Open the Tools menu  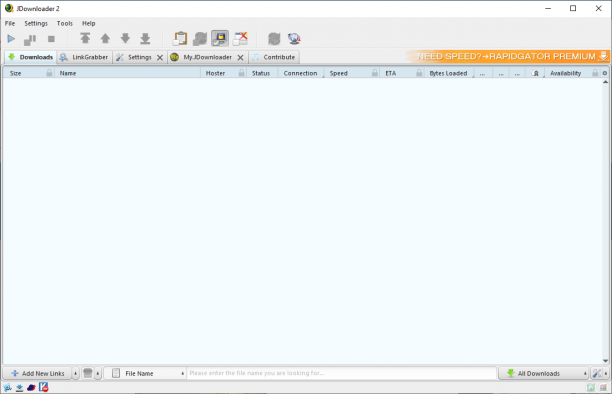pyautogui.click(x=64, y=23)
